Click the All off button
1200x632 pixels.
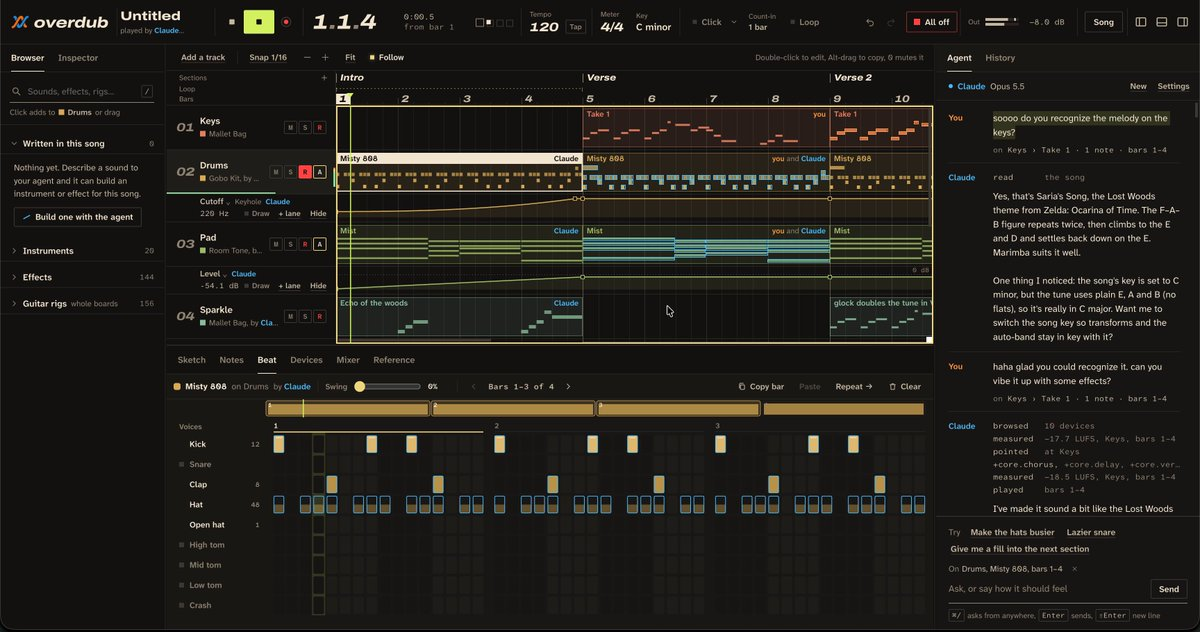pos(931,22)
